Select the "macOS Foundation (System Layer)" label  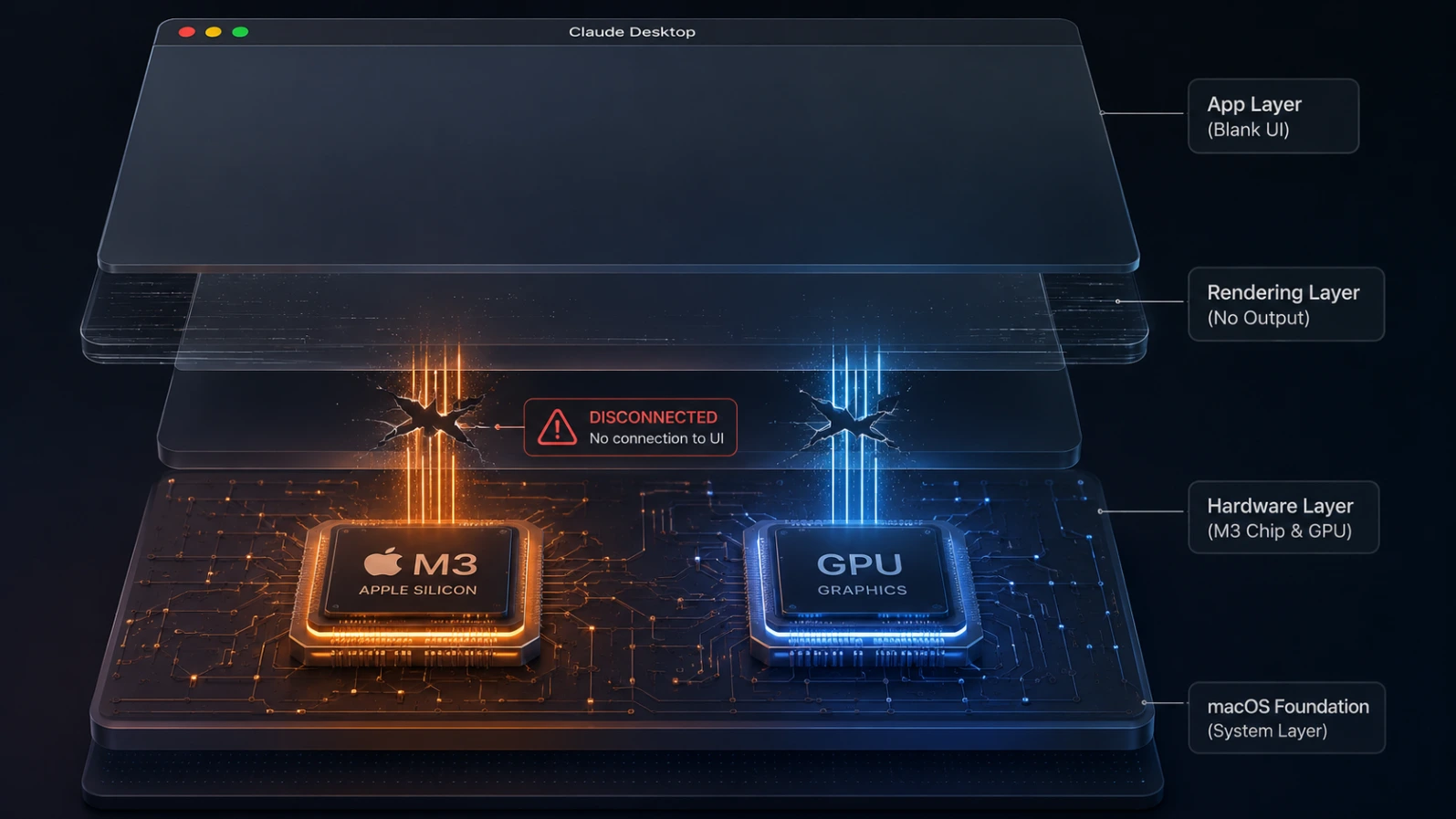coord(1287,718)
